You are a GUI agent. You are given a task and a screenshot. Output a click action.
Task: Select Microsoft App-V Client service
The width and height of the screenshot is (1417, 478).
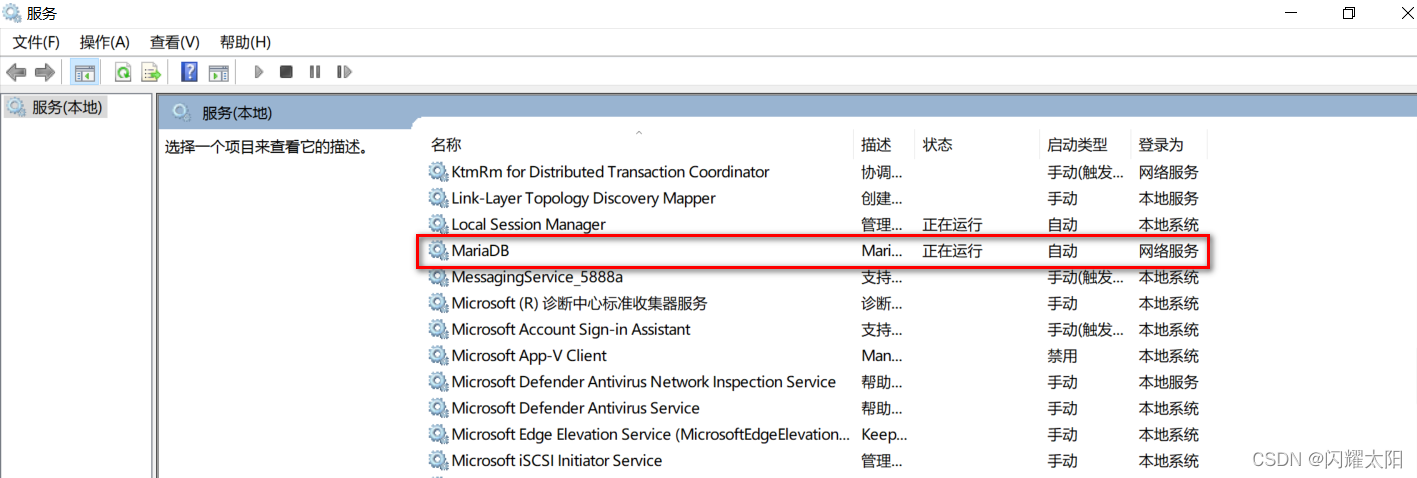tap(529, 355)
